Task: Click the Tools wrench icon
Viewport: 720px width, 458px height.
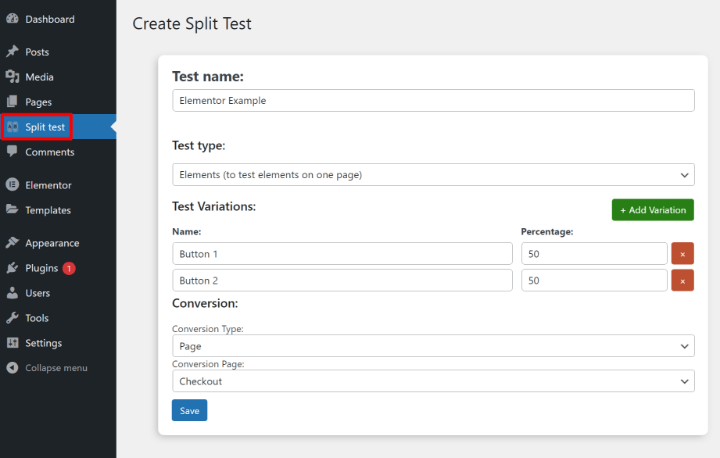Action: click(12, 318)
